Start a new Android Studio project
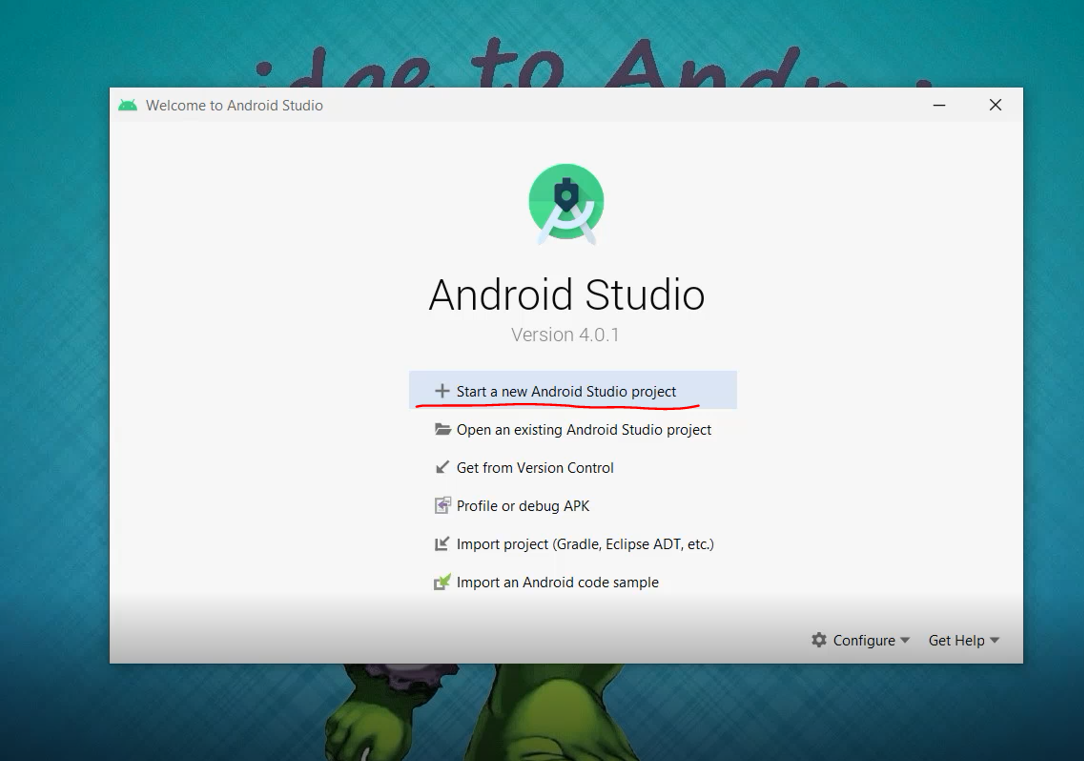 [x=572, y=391]
